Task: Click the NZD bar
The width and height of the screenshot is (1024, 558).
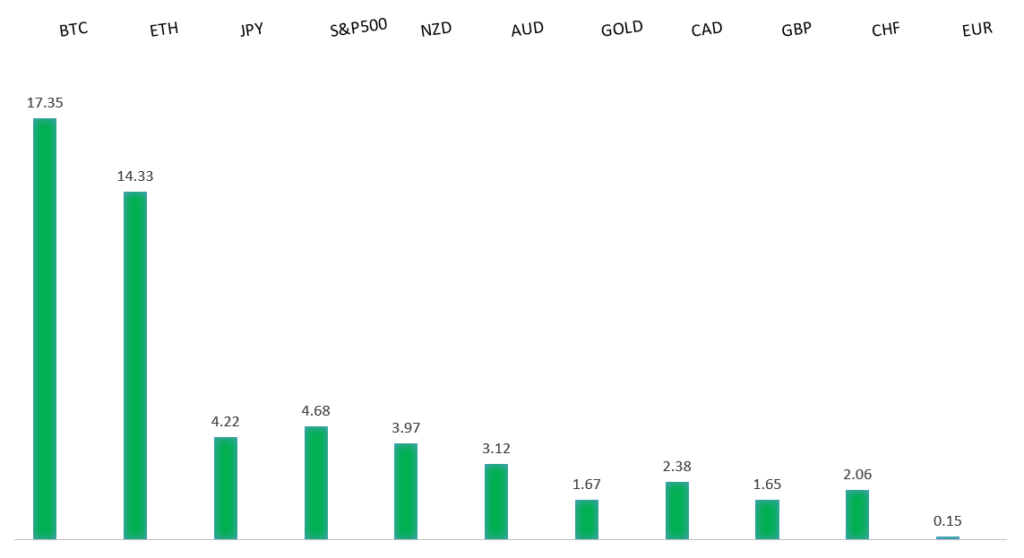Action: click(406, 491)
